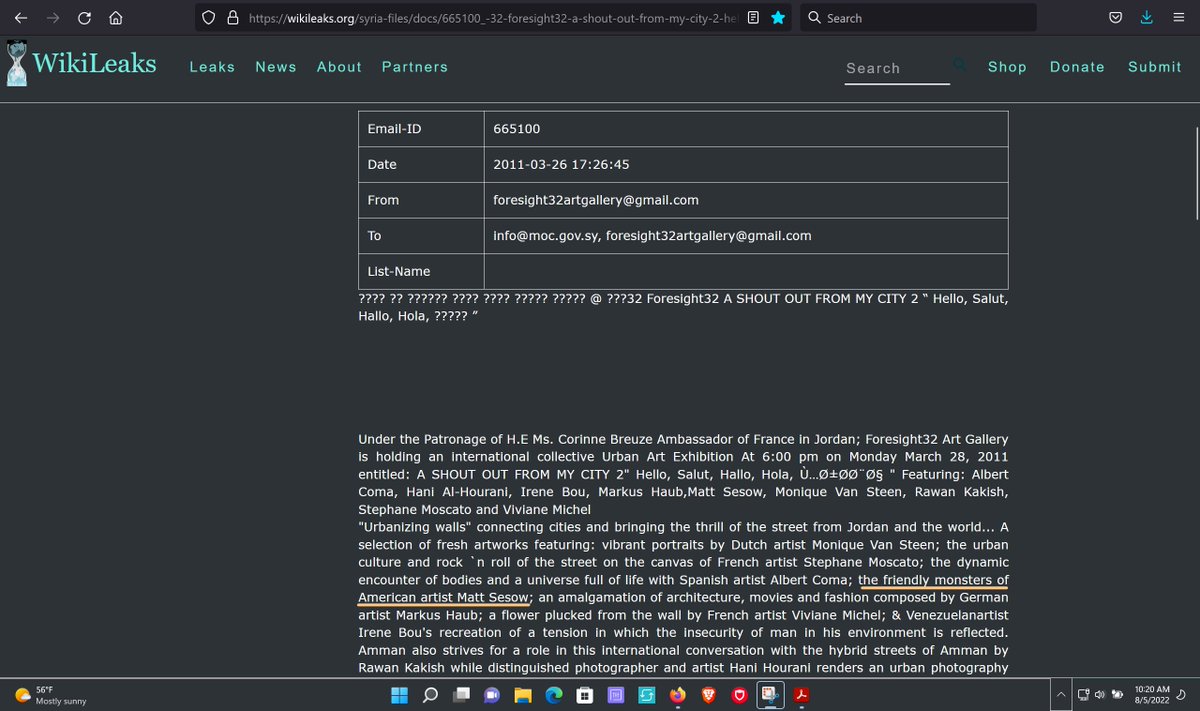Click the WikiLeaks site search field
This screenshot has height=711, width=1200.
pyautogui.click(x=897, y=68)
